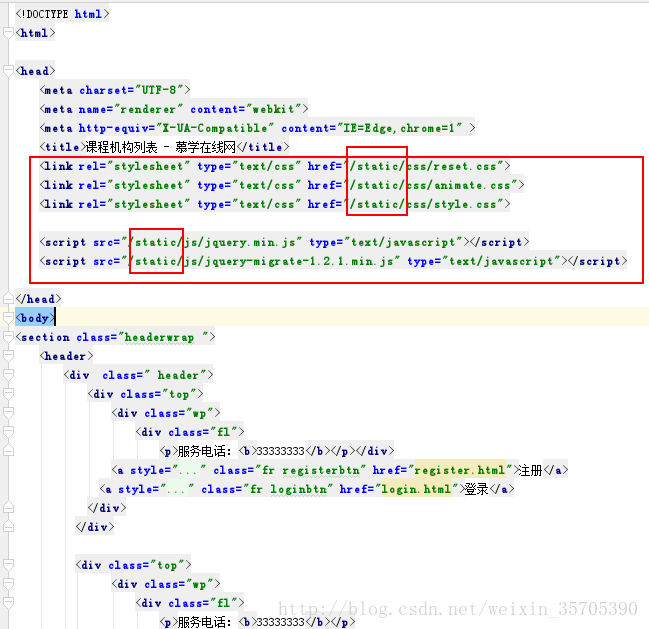
Task: Collapse the div class=" header" fold marker
Action: pyautogui.click(x=8, y=375)
